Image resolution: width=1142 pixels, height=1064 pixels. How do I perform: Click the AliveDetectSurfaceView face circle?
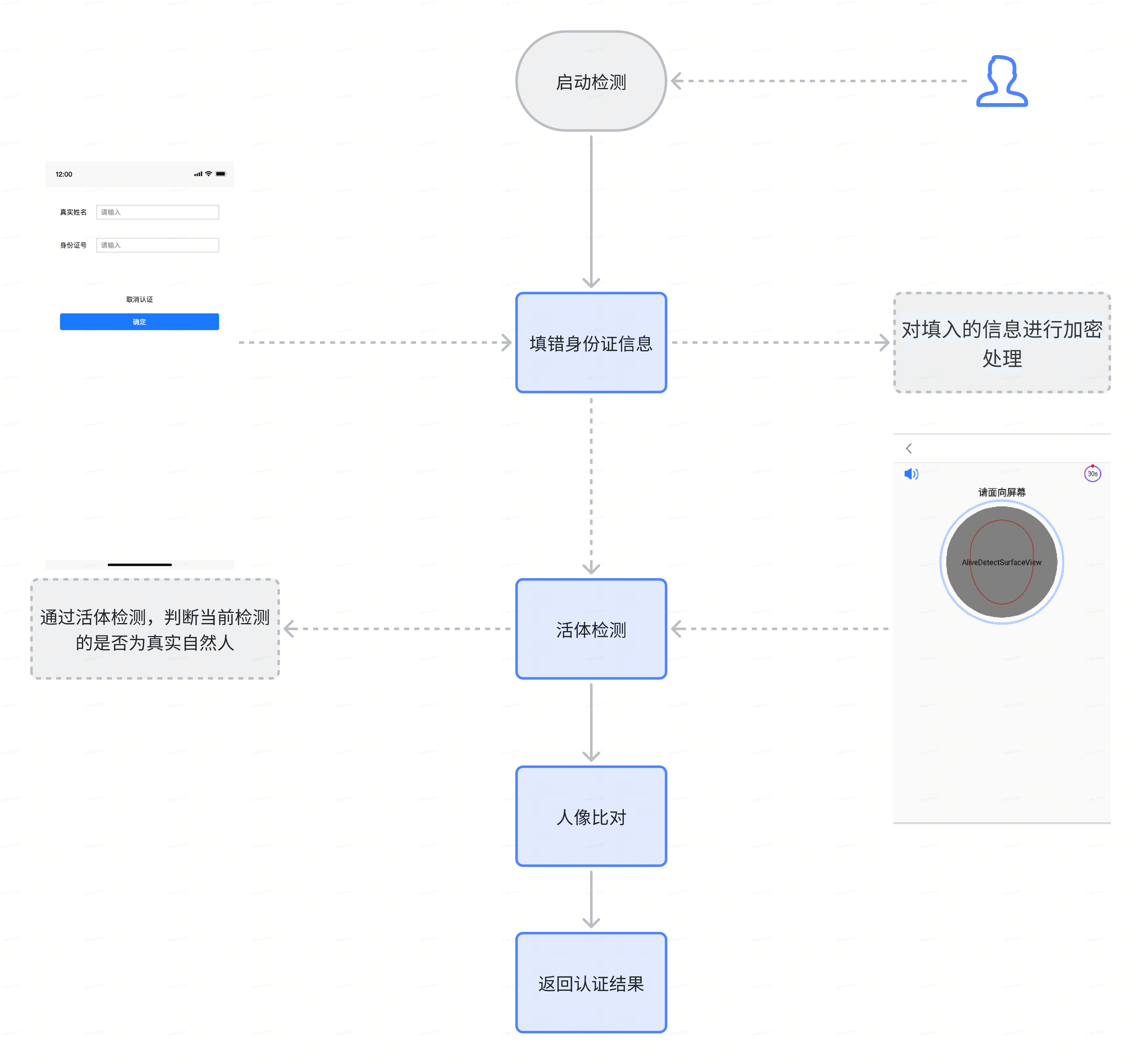(1001, 562)
